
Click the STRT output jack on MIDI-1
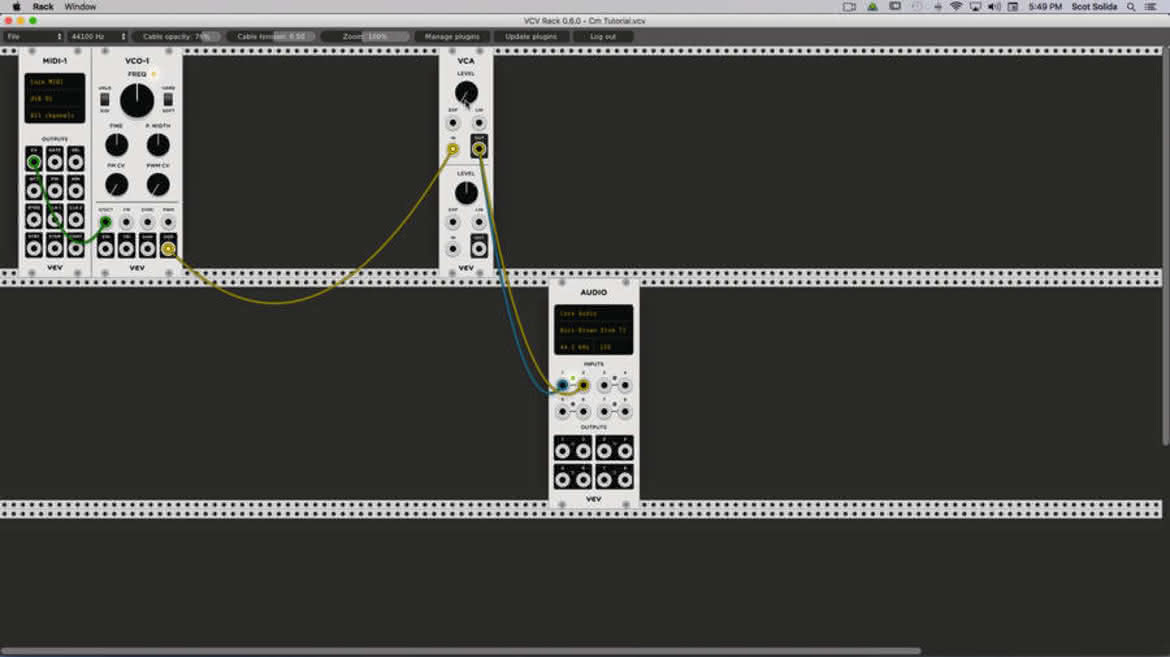pos(34,247)
